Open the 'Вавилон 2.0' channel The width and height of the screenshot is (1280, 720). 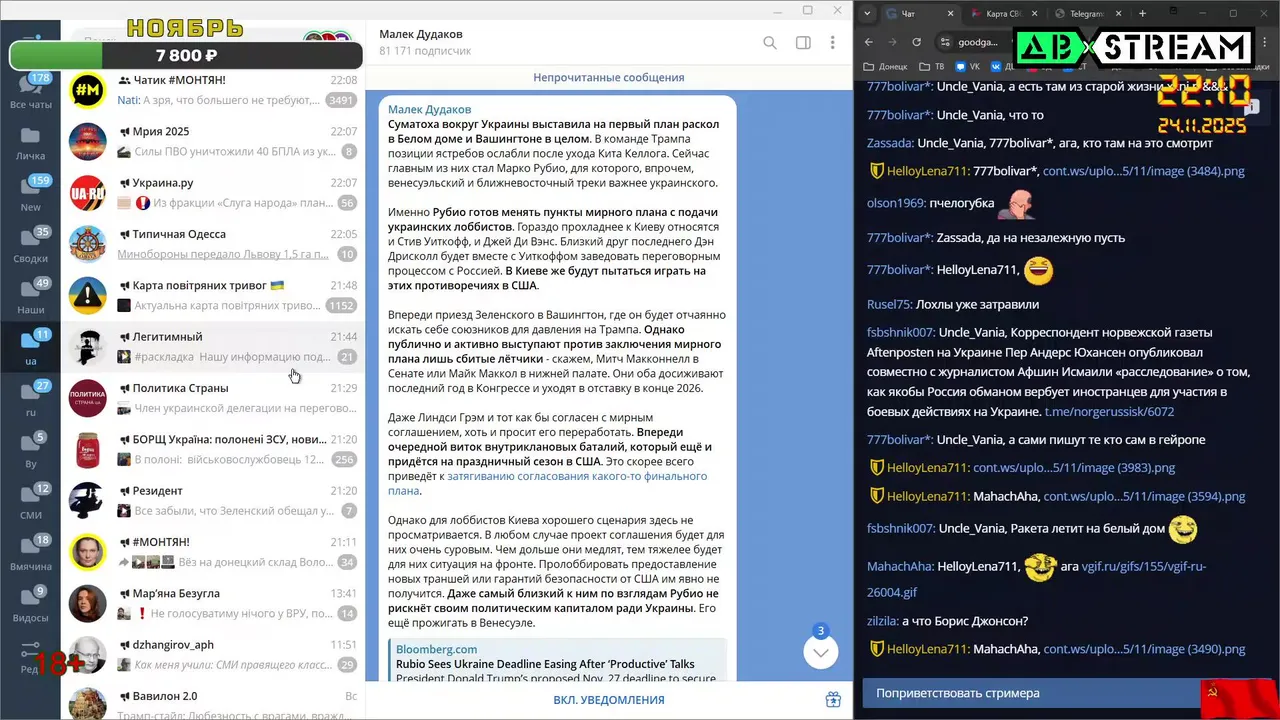click(x=213, y=701)
